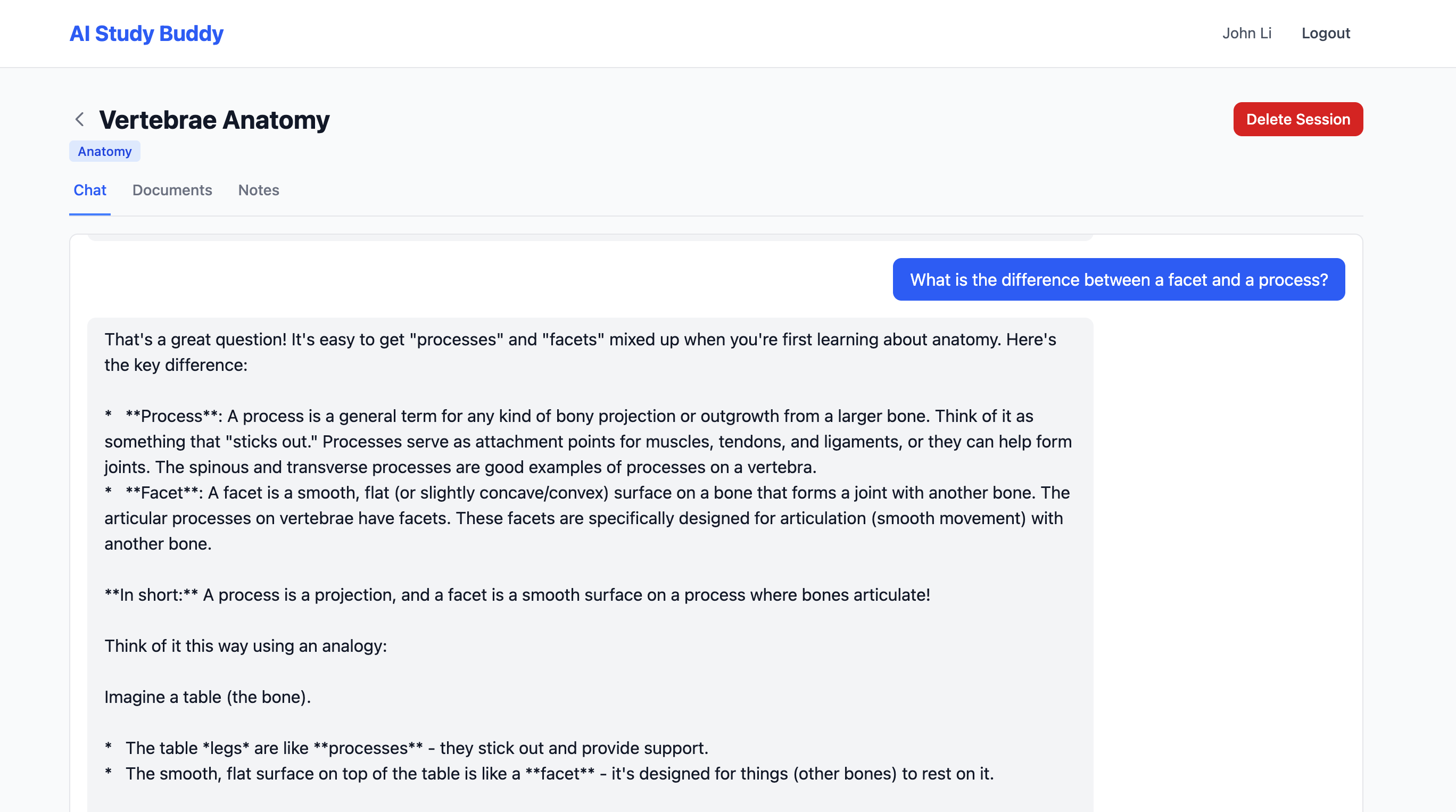The height and width of the screenshot is (812, 1456).
Task: Click the facet versus process question bubble
Action: [1119, 279]
